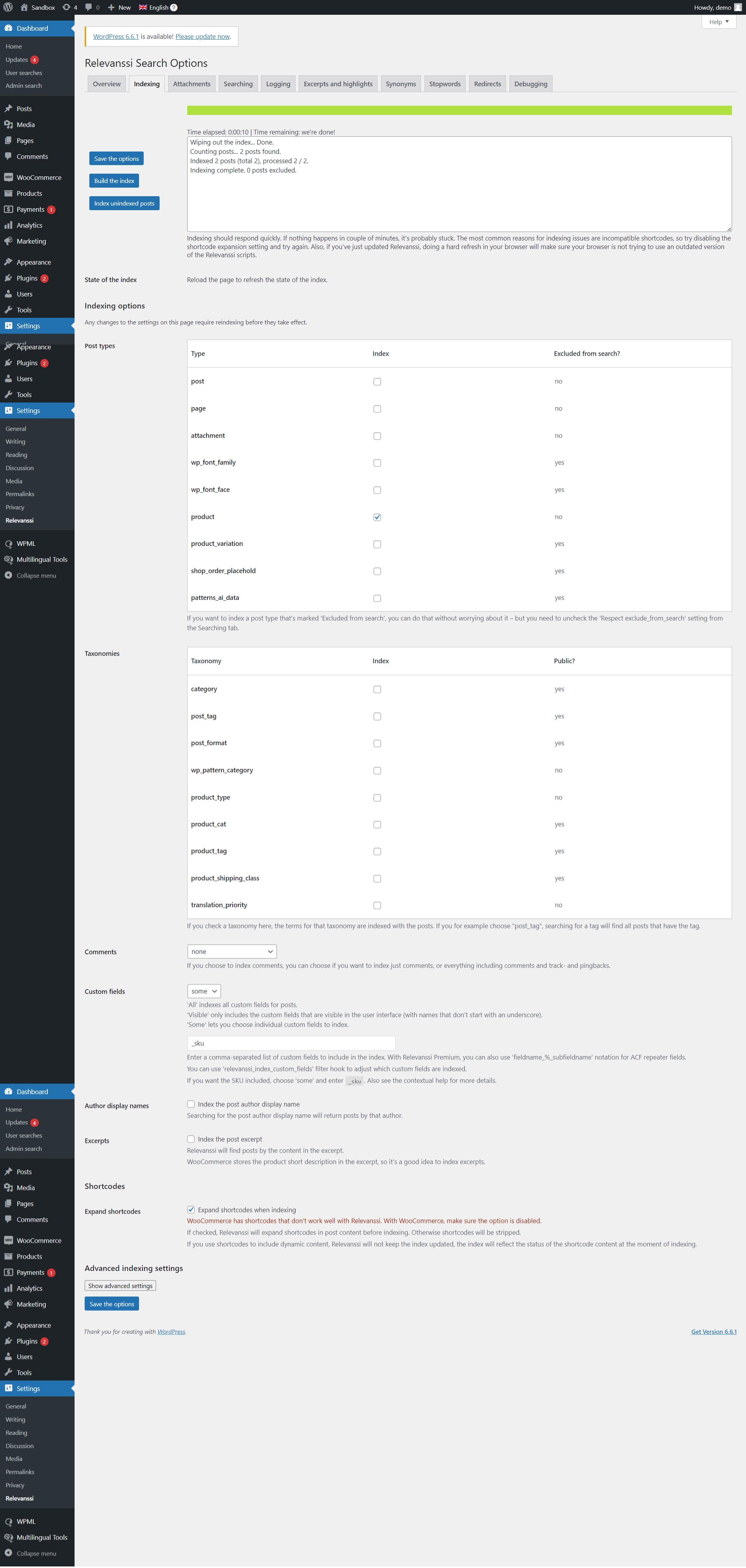
Task: Click the WPML language help question icon
Action: (x=174, y=7)
